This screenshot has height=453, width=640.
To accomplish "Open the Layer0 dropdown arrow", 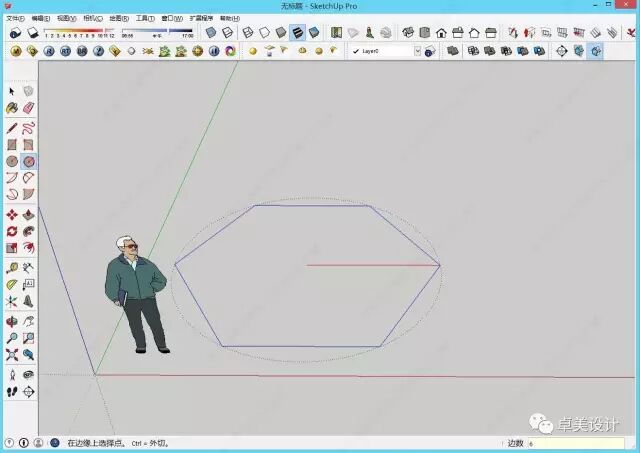I will 417,51.
